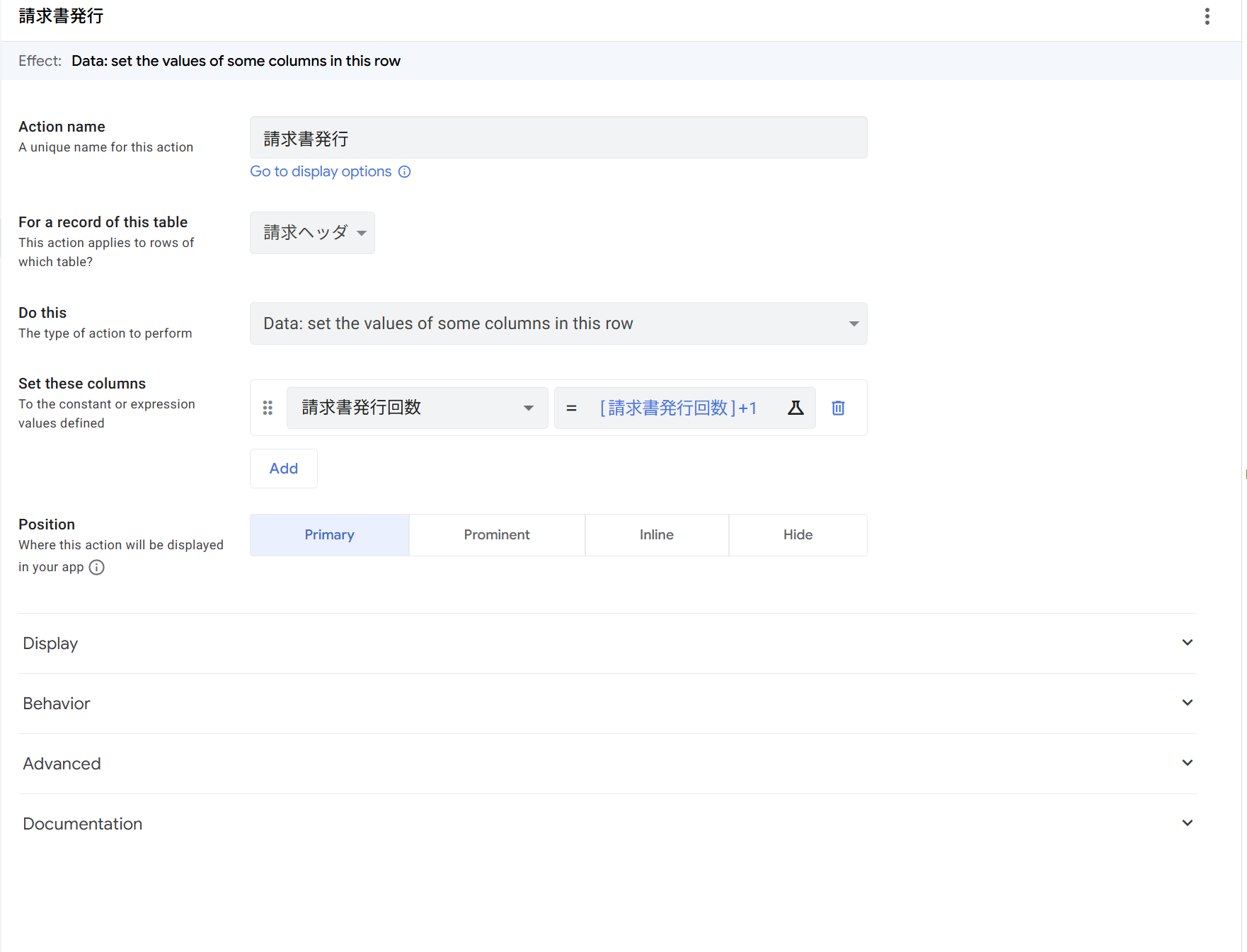This screenshot has width=1247, height=952.
Task: Delete the 請求書発行回数 column assignment
Action: coord(838,408)
